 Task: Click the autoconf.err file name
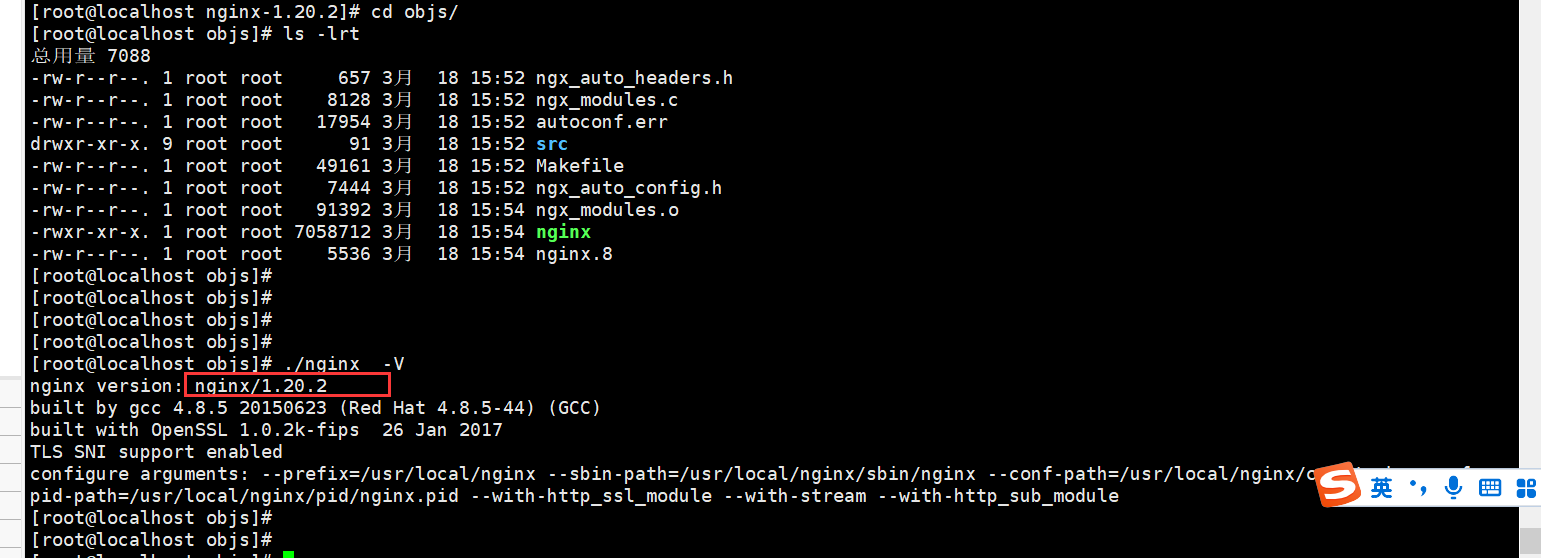point(601,122)
